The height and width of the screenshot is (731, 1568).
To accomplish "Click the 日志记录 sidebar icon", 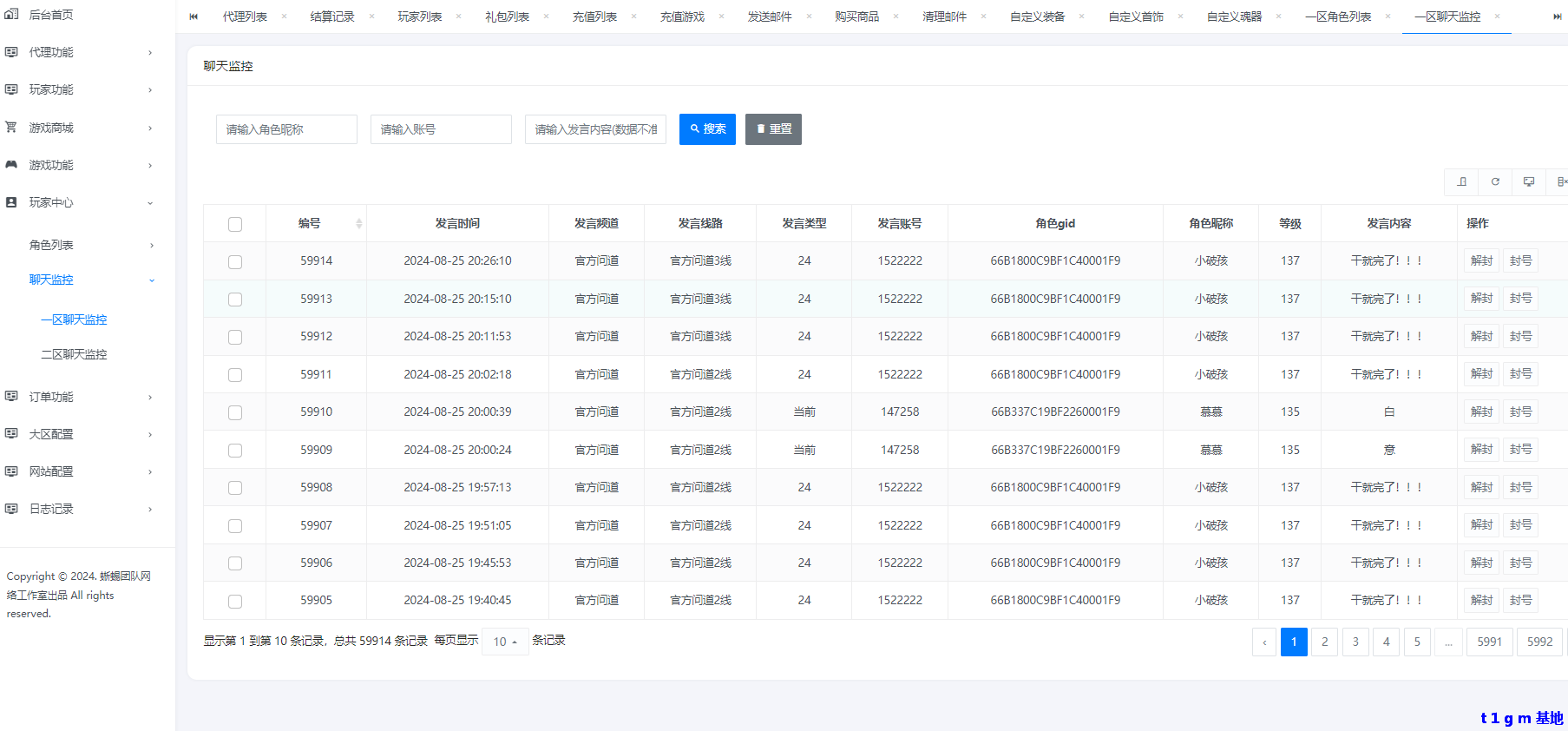I will (11, 509).
